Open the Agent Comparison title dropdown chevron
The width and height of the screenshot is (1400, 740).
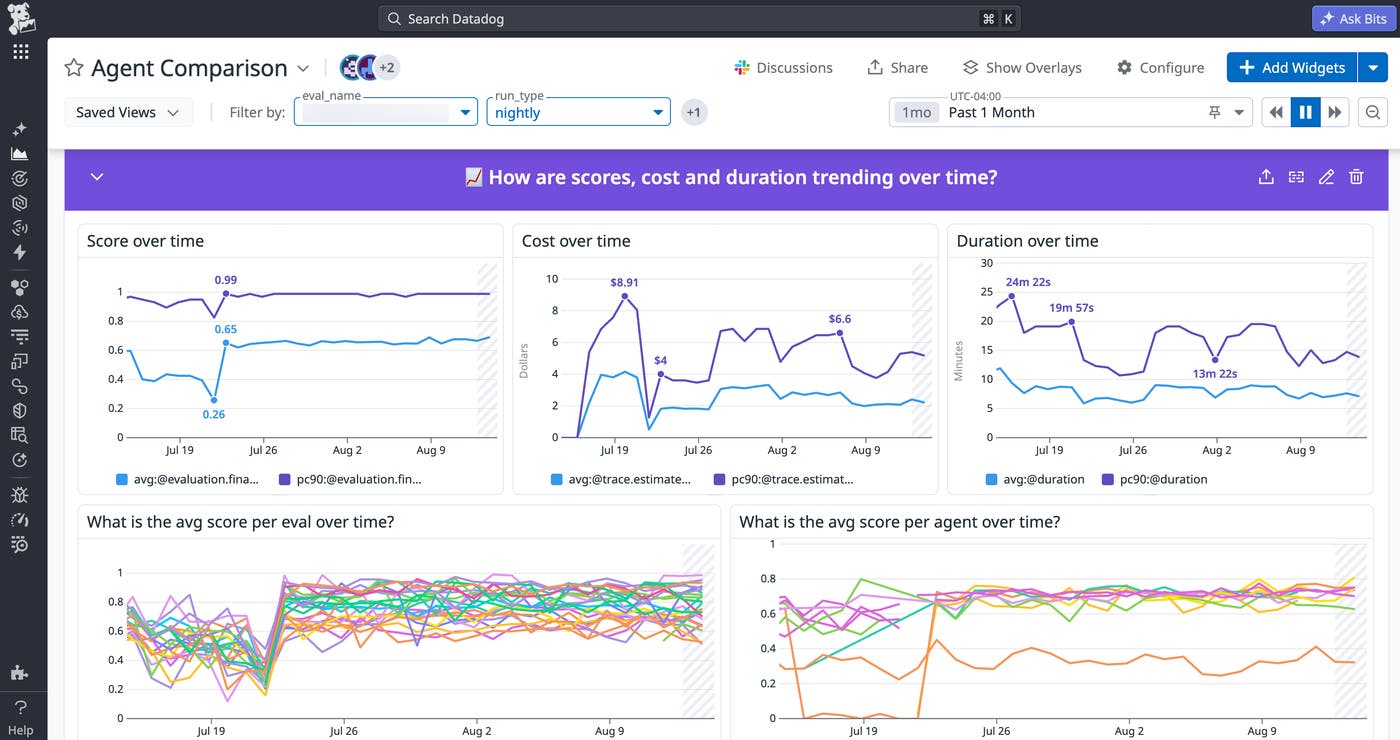click(303, 68)
